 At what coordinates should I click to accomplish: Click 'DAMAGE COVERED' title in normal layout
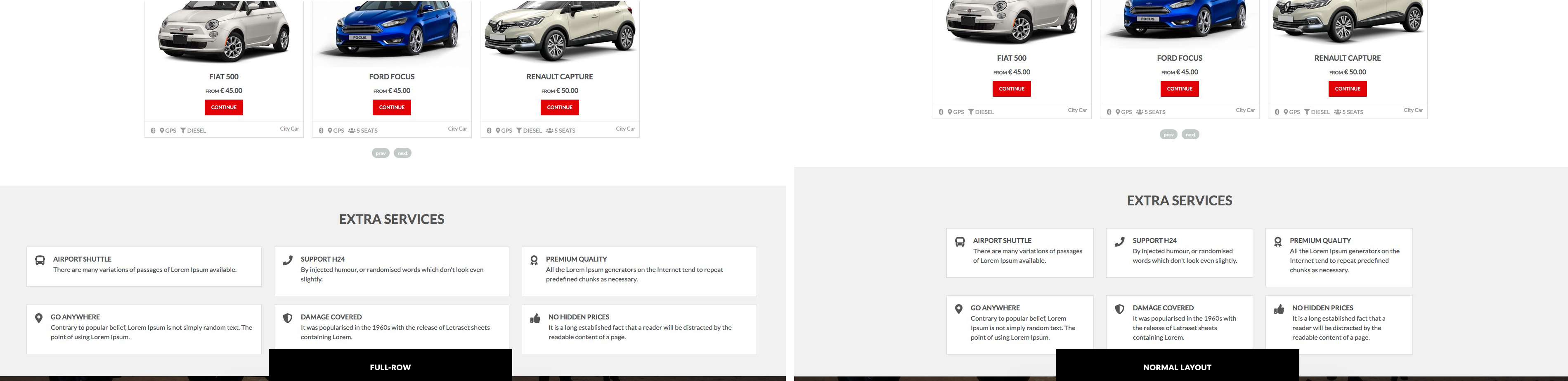[x=1163, y=308]
